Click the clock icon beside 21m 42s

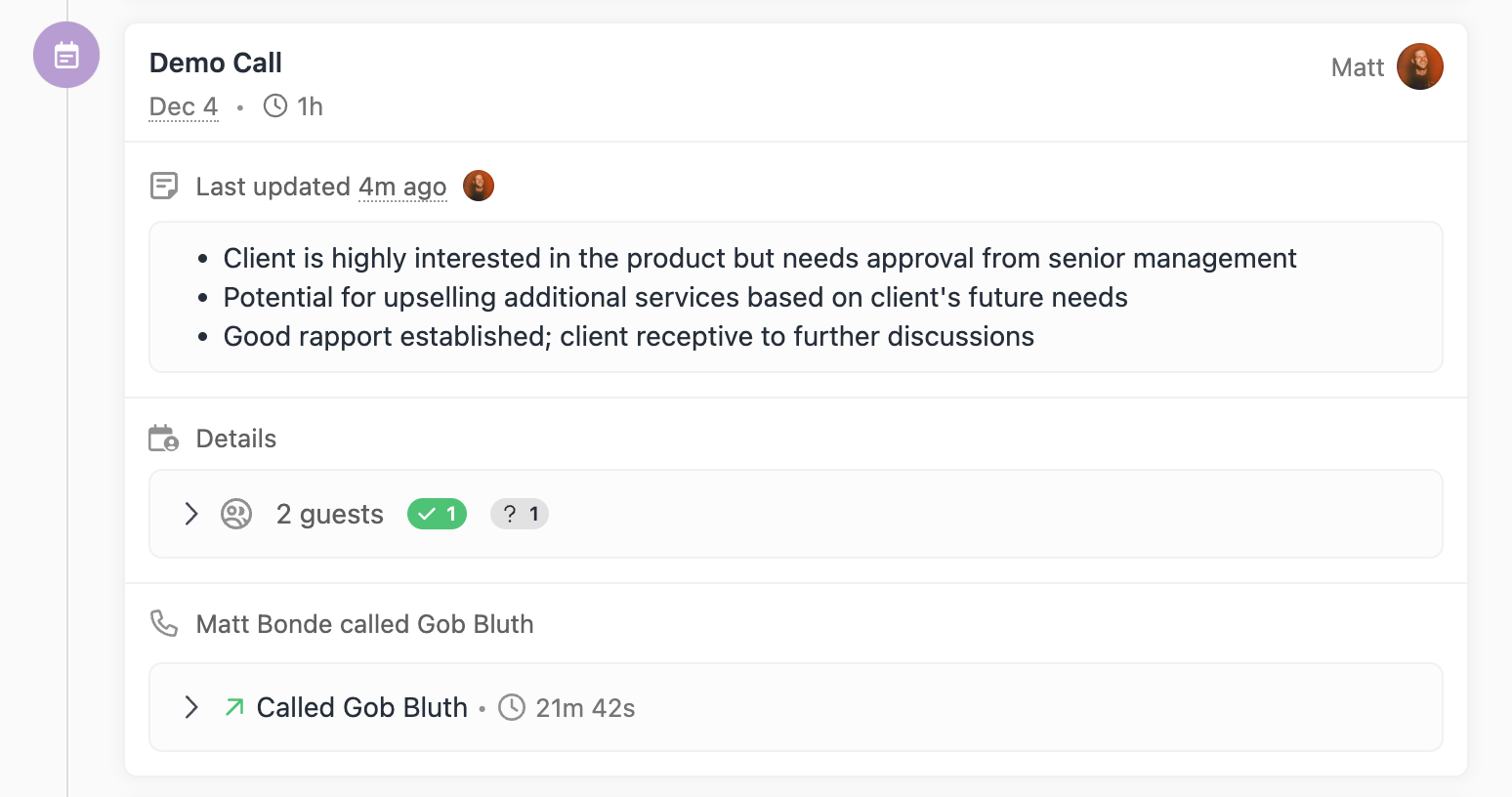[x=512, y=707]
